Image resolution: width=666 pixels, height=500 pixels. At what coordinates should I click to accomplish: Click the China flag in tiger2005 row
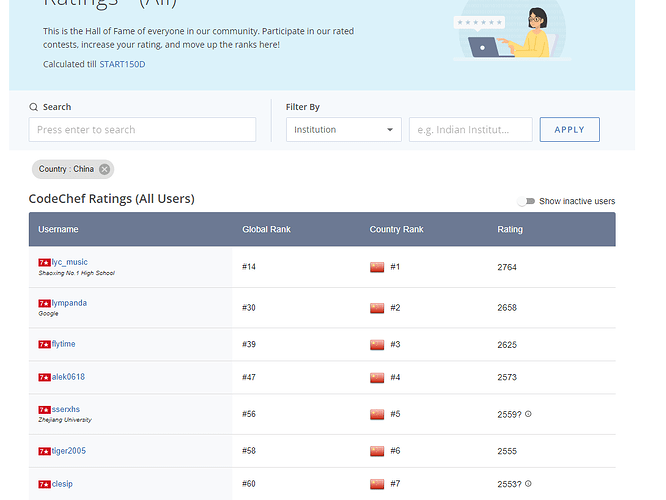click(x=377, y=451)
